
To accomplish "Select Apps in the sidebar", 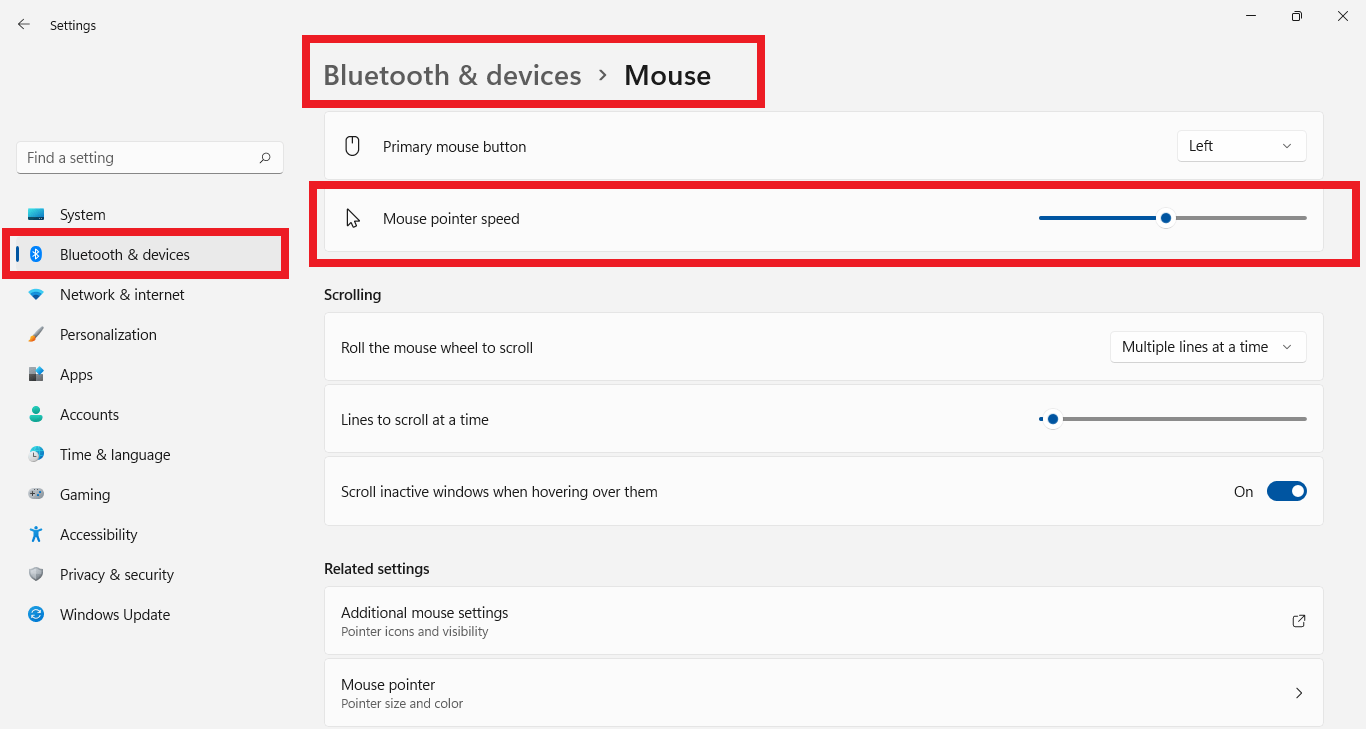I will coord(76,375).
